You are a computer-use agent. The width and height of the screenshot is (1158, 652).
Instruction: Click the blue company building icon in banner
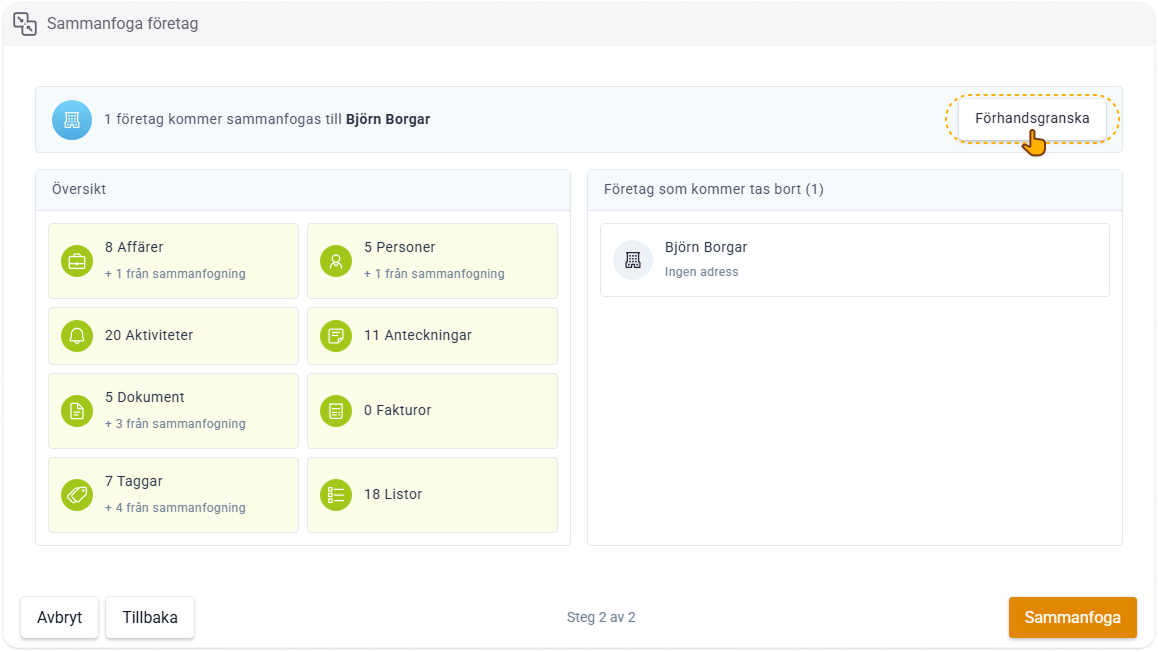click(72, 120)
